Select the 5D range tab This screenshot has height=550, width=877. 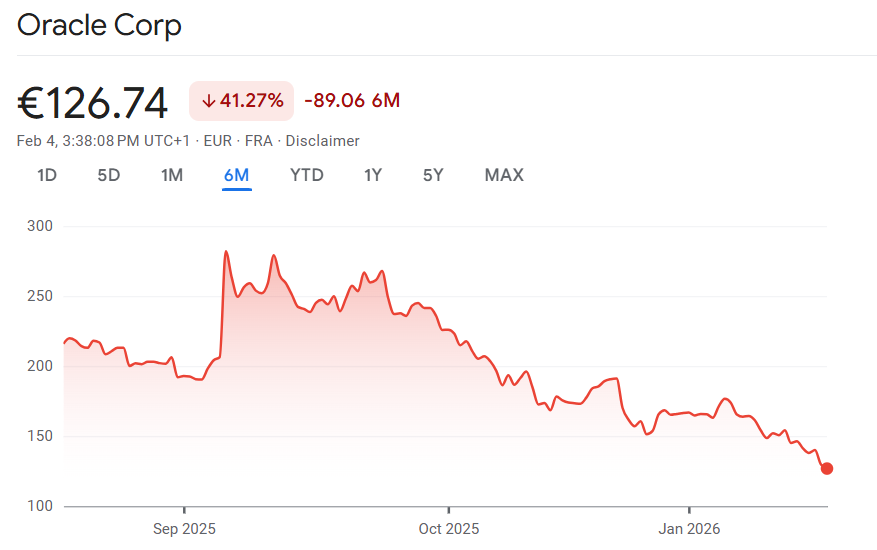pos(109,176)
